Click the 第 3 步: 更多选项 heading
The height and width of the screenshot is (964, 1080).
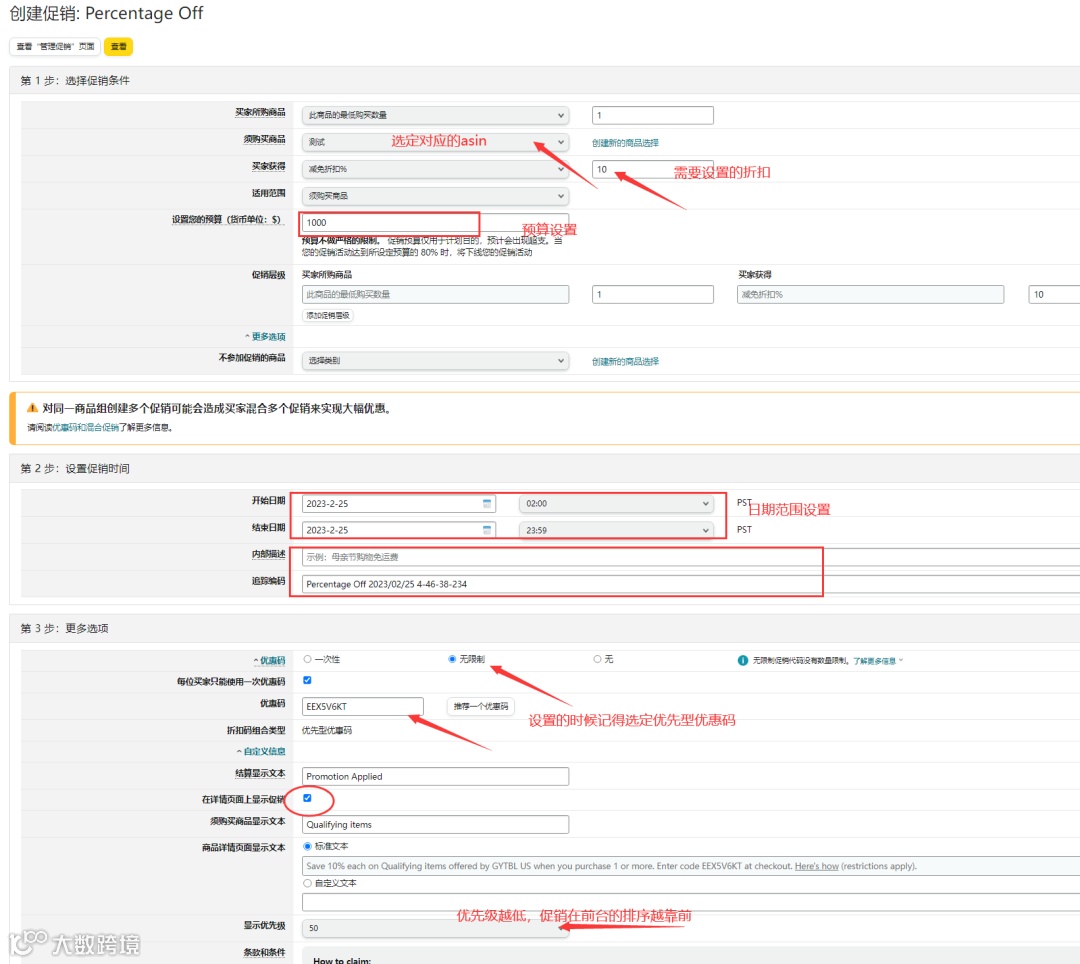pyautogui.click(x=64, y=628)
